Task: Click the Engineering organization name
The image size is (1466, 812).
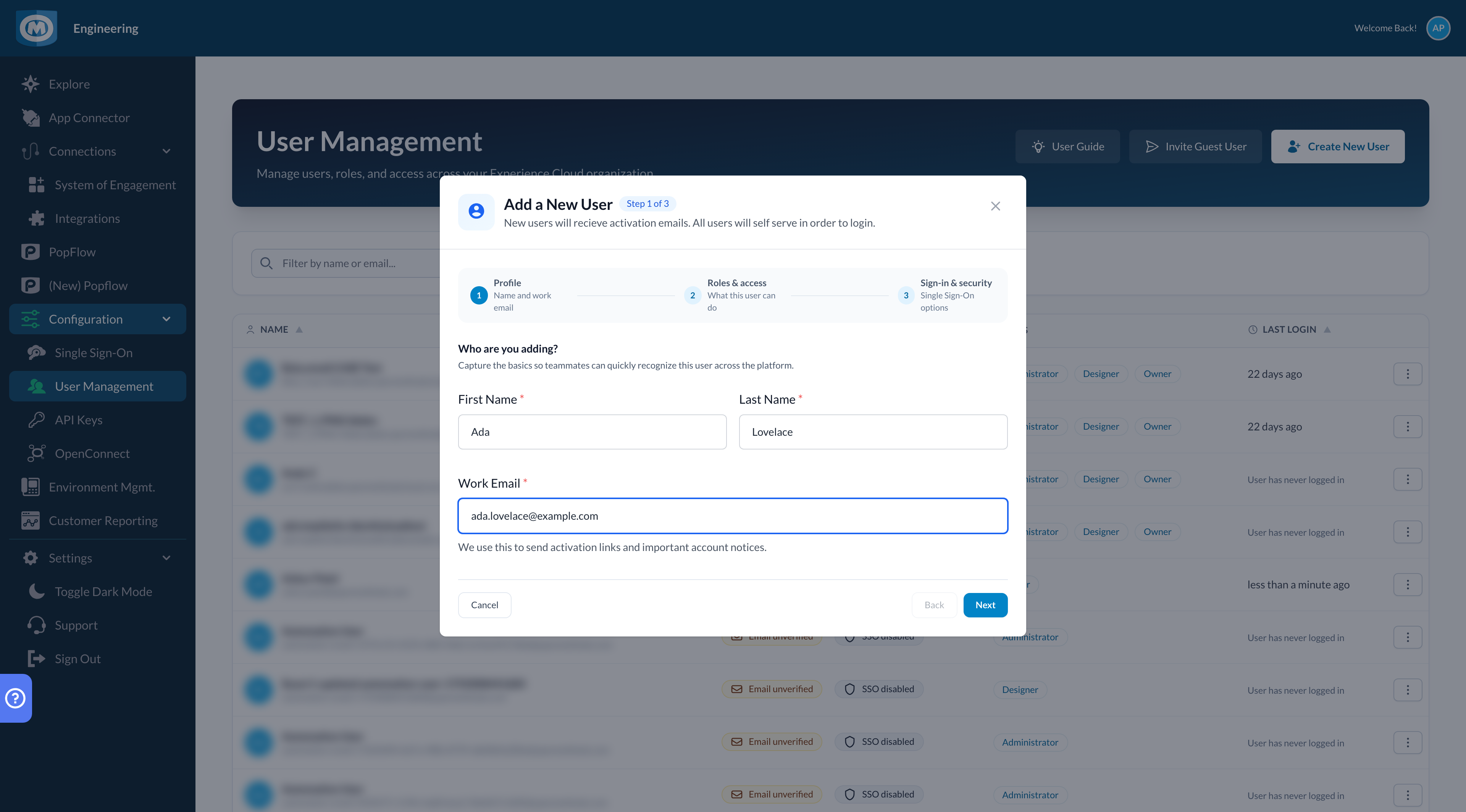Action: click(x=106, y=29)
